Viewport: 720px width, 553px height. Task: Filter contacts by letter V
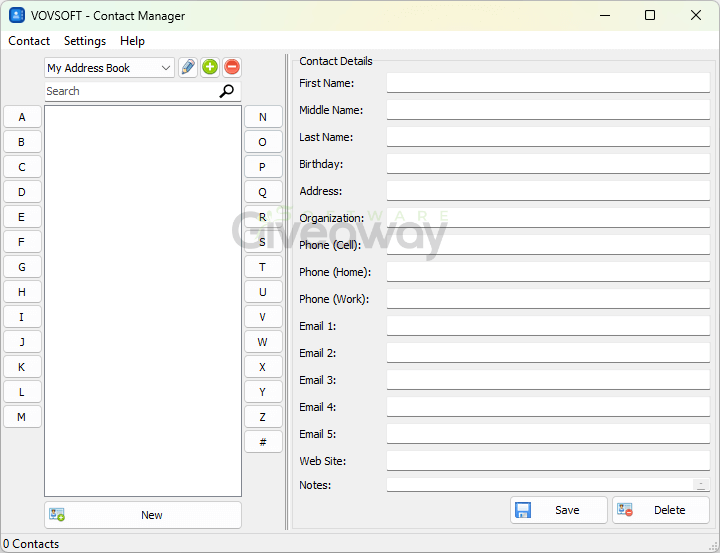click(263, 317)
